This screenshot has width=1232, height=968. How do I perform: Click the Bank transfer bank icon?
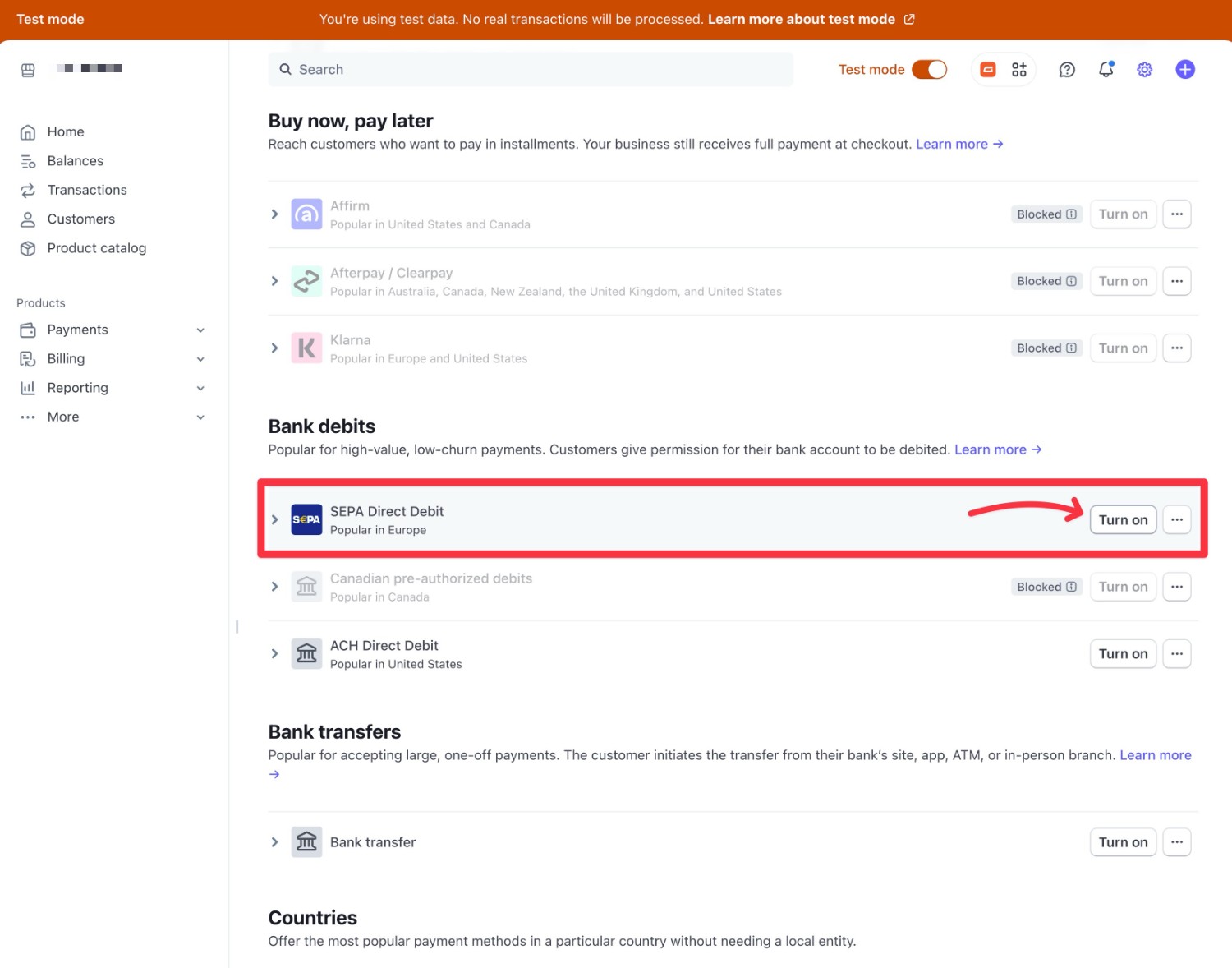tap(306, 842)
